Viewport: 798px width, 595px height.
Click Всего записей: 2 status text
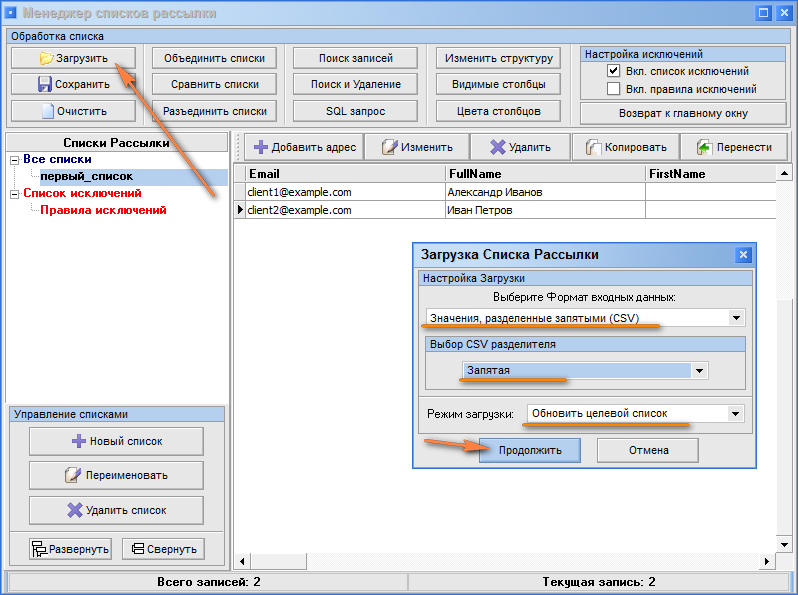coord(209,582)
